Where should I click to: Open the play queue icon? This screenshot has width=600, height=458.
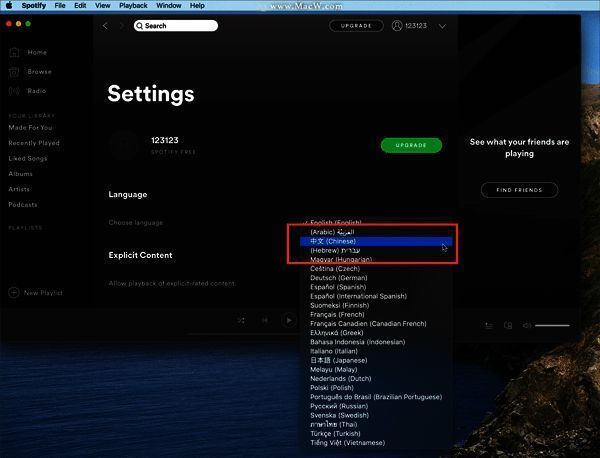(x=489, y=326)
